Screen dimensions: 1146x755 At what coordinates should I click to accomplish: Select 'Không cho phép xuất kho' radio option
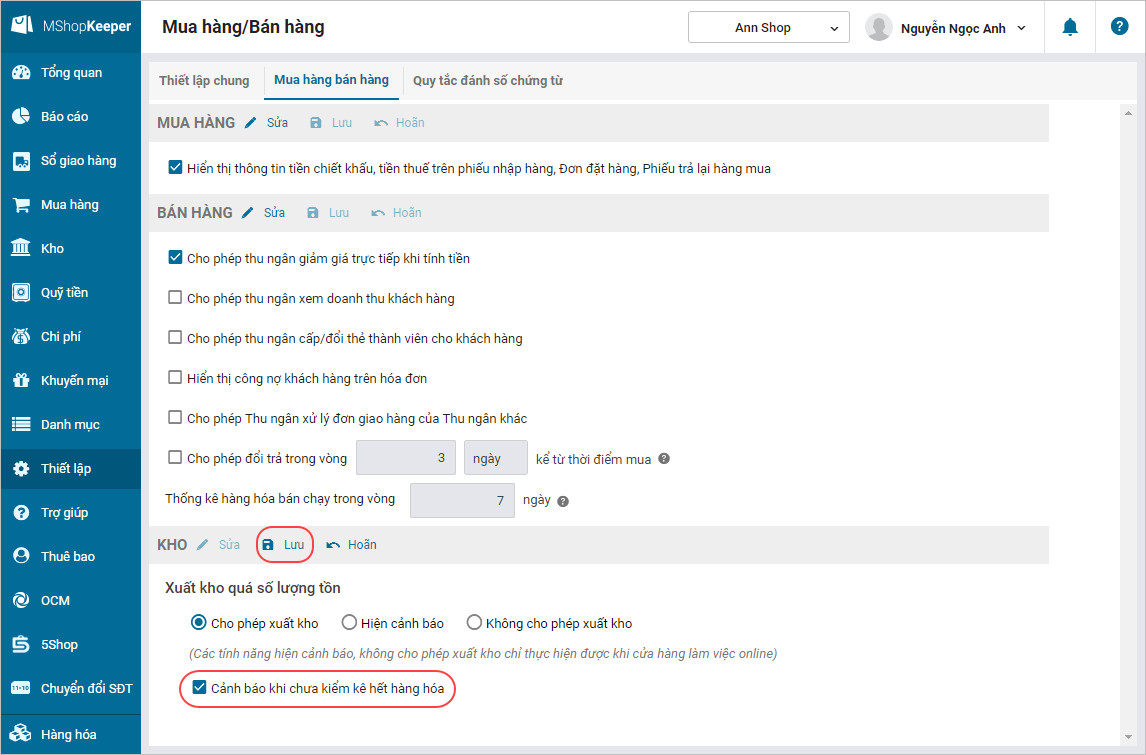pos(474,623)
